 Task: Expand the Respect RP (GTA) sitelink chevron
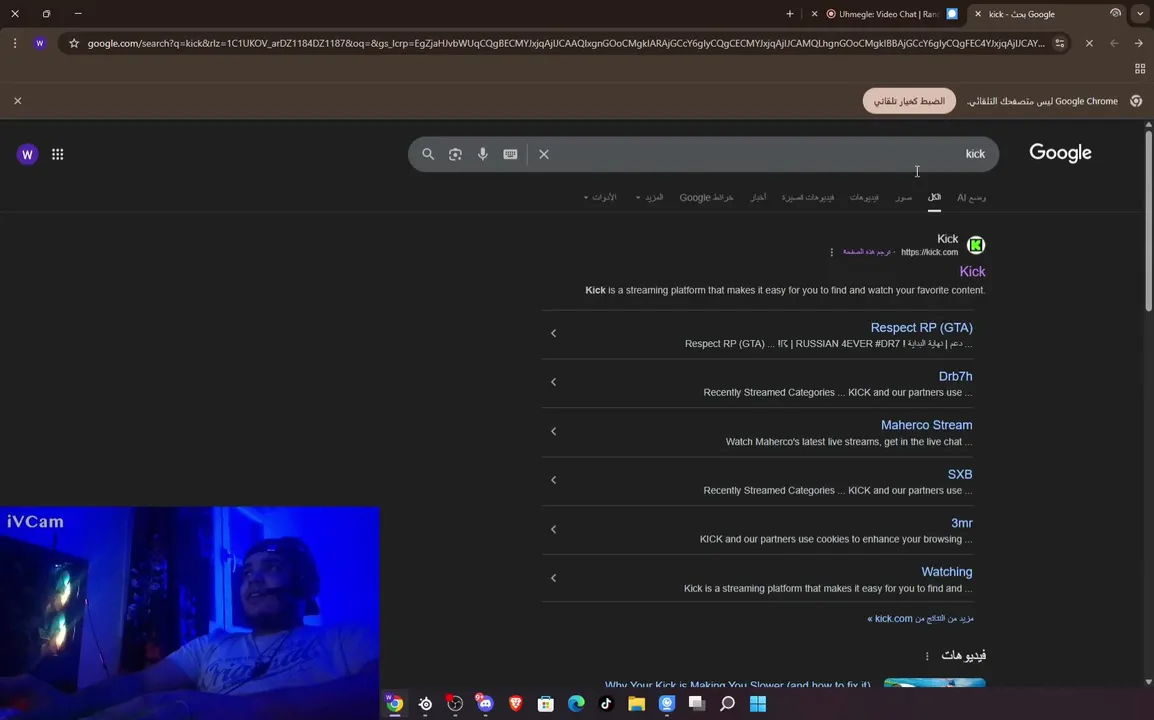(x=553, y=333)
